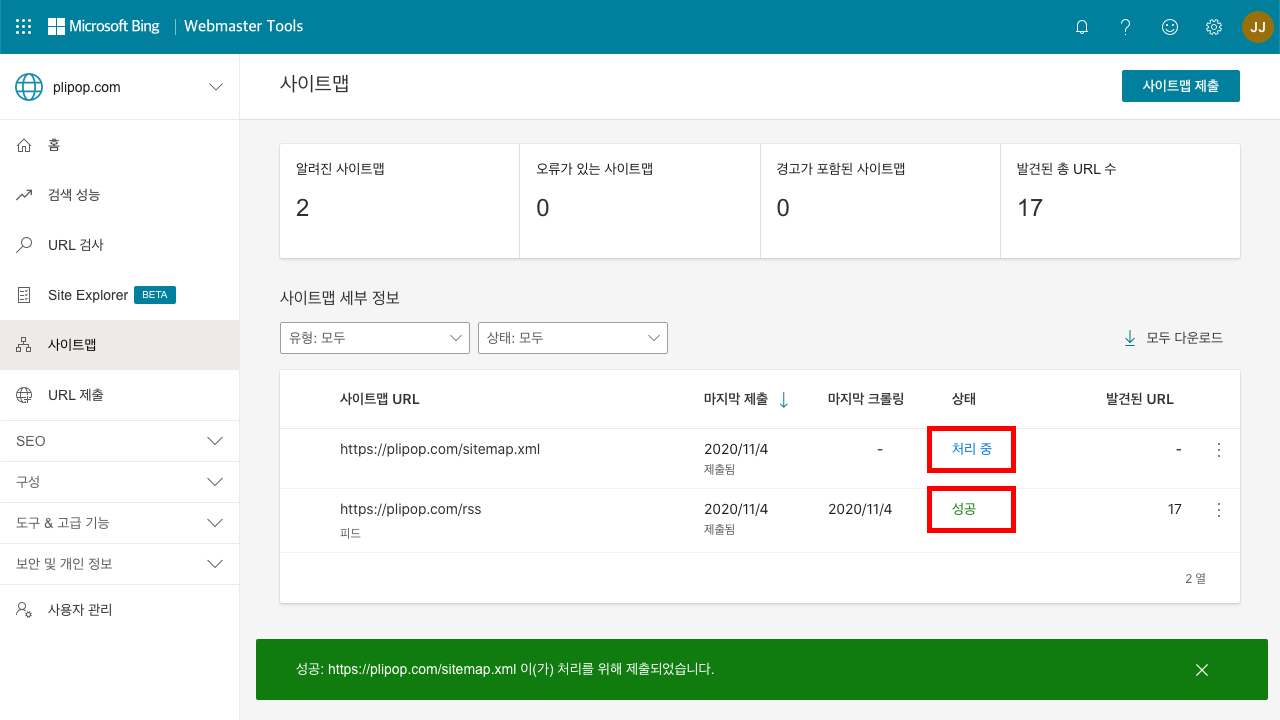The width and height of the screenshot is (1280, 720).
Task: Open more options for the rss row
Action: coord(1218,510)
